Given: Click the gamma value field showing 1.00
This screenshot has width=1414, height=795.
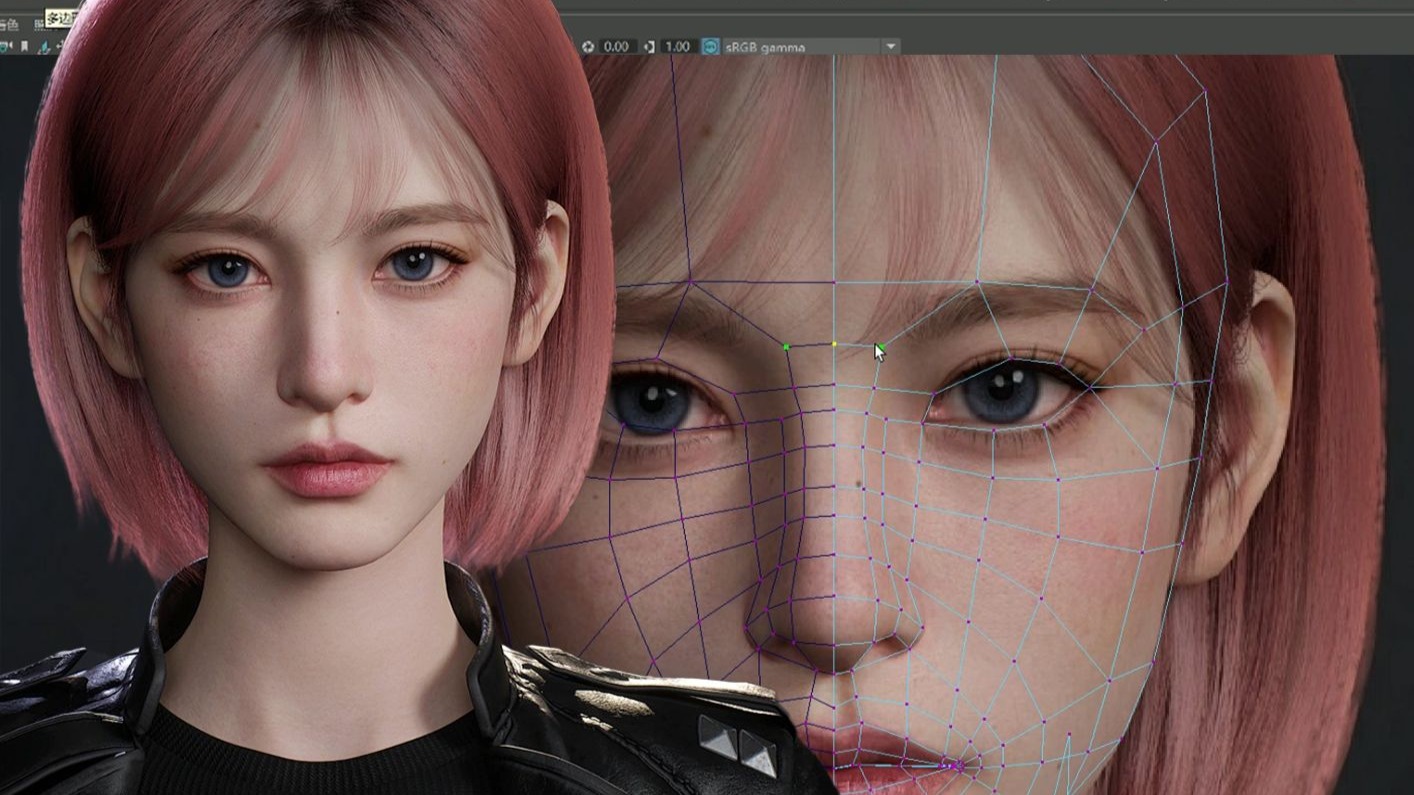Looking at the screenshot, I should coord(678,47).
